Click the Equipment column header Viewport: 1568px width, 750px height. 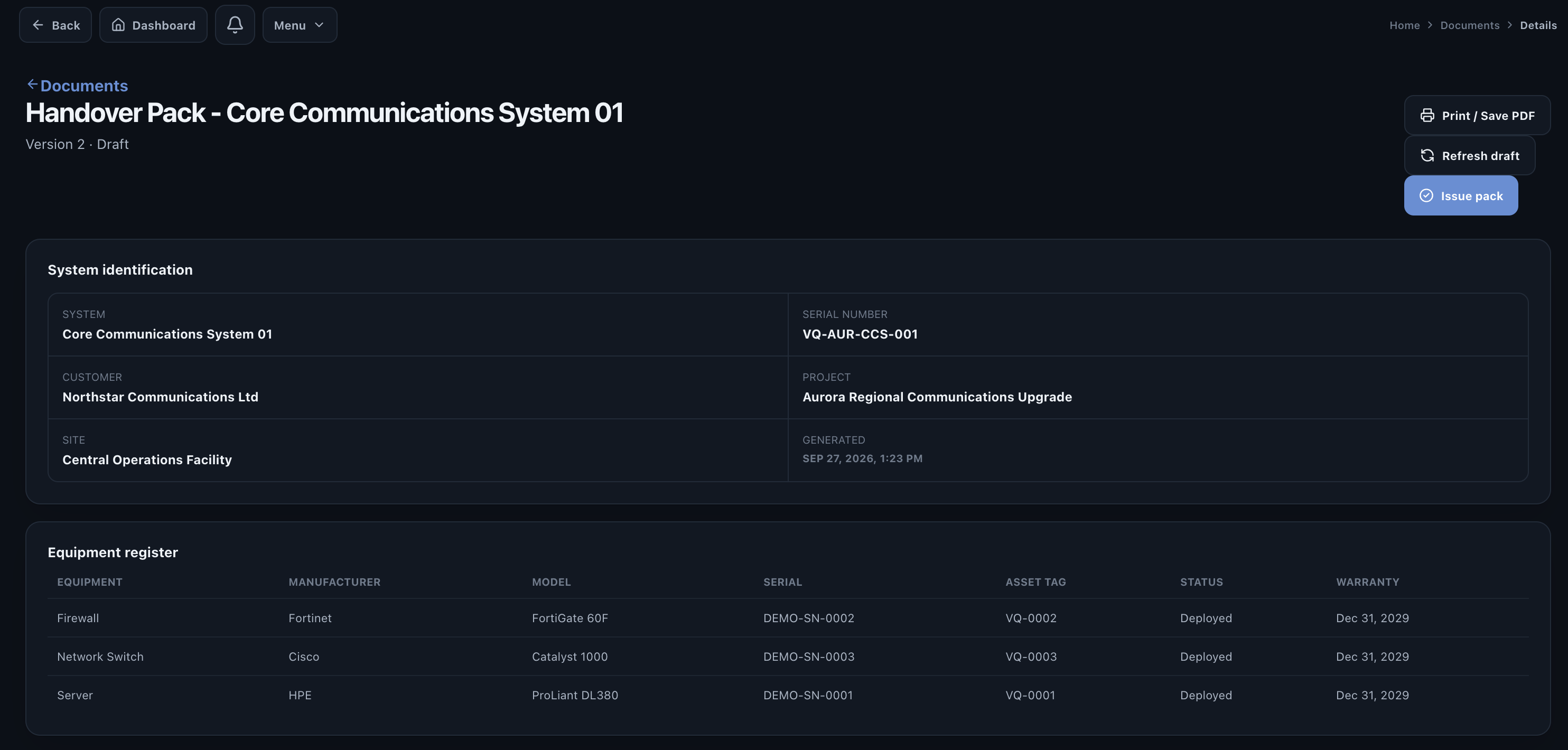[x=89, y=582]
